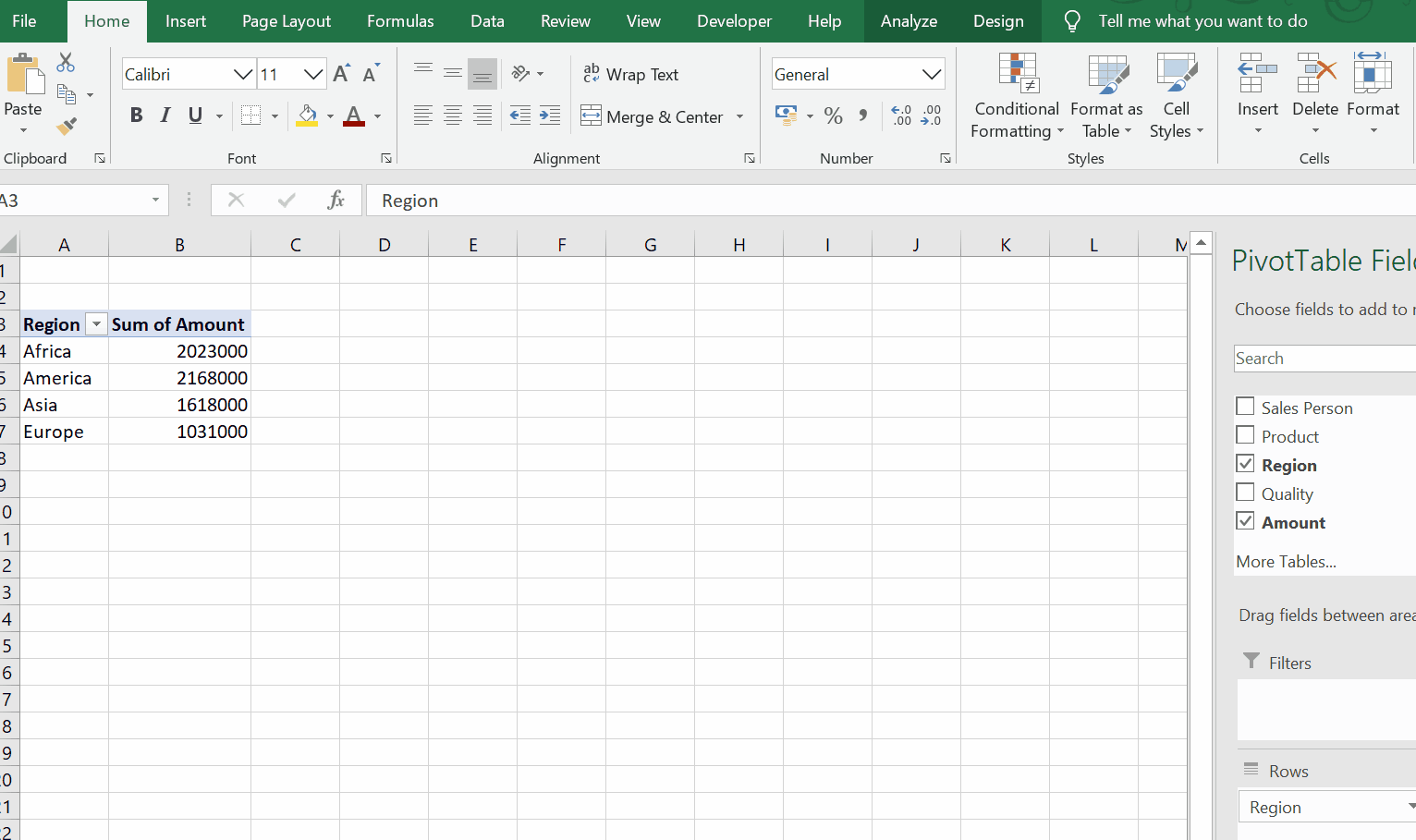Open the Format Painter tool
The width and height of the screenshot is (1416, 840).
coord(64,128)
